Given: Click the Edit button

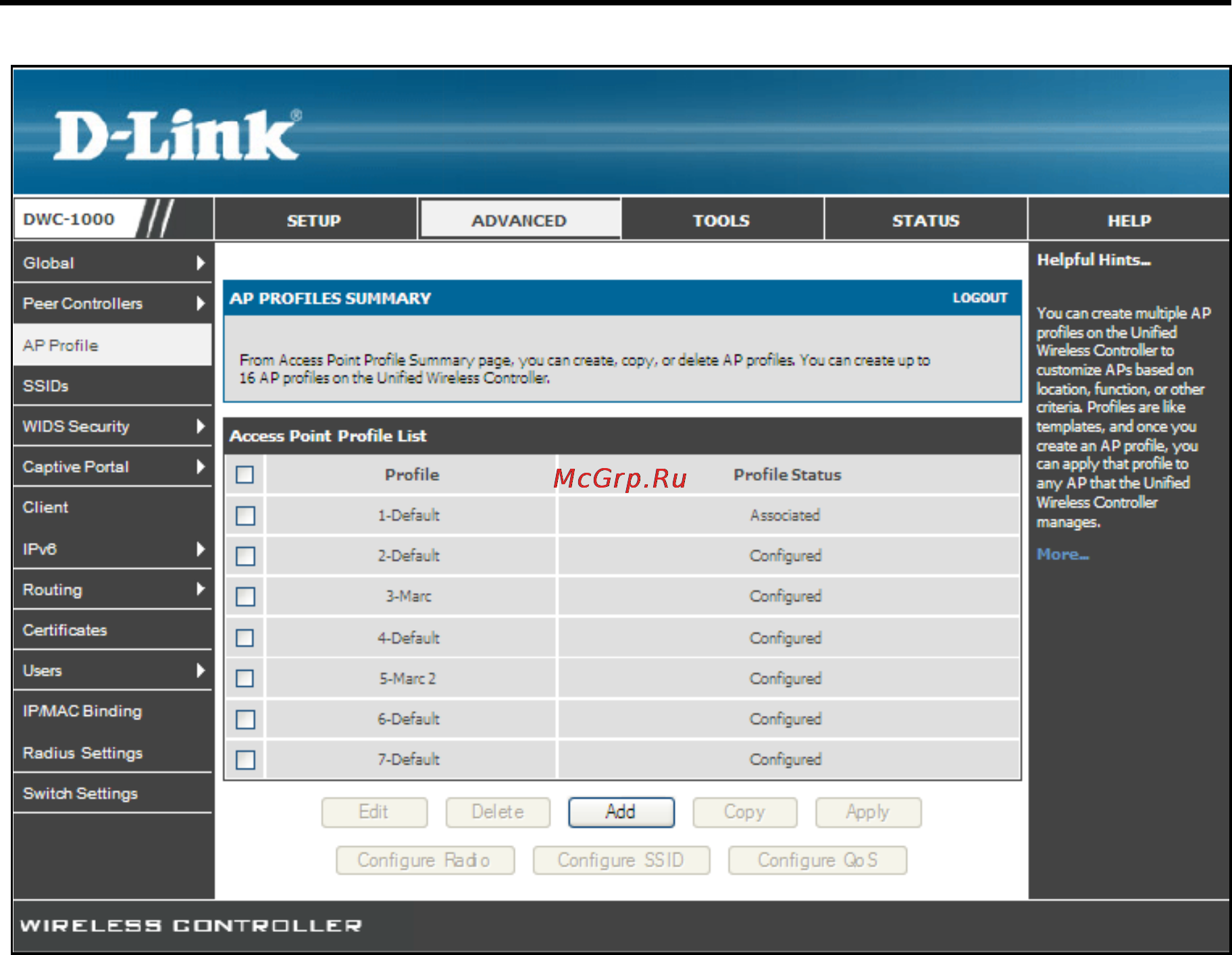Looking at the screenshot, I should (374, 812).
